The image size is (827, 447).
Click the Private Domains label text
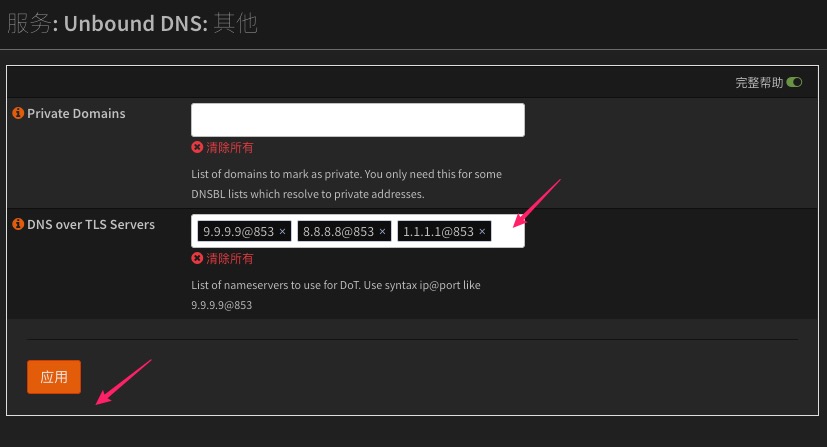76,114
